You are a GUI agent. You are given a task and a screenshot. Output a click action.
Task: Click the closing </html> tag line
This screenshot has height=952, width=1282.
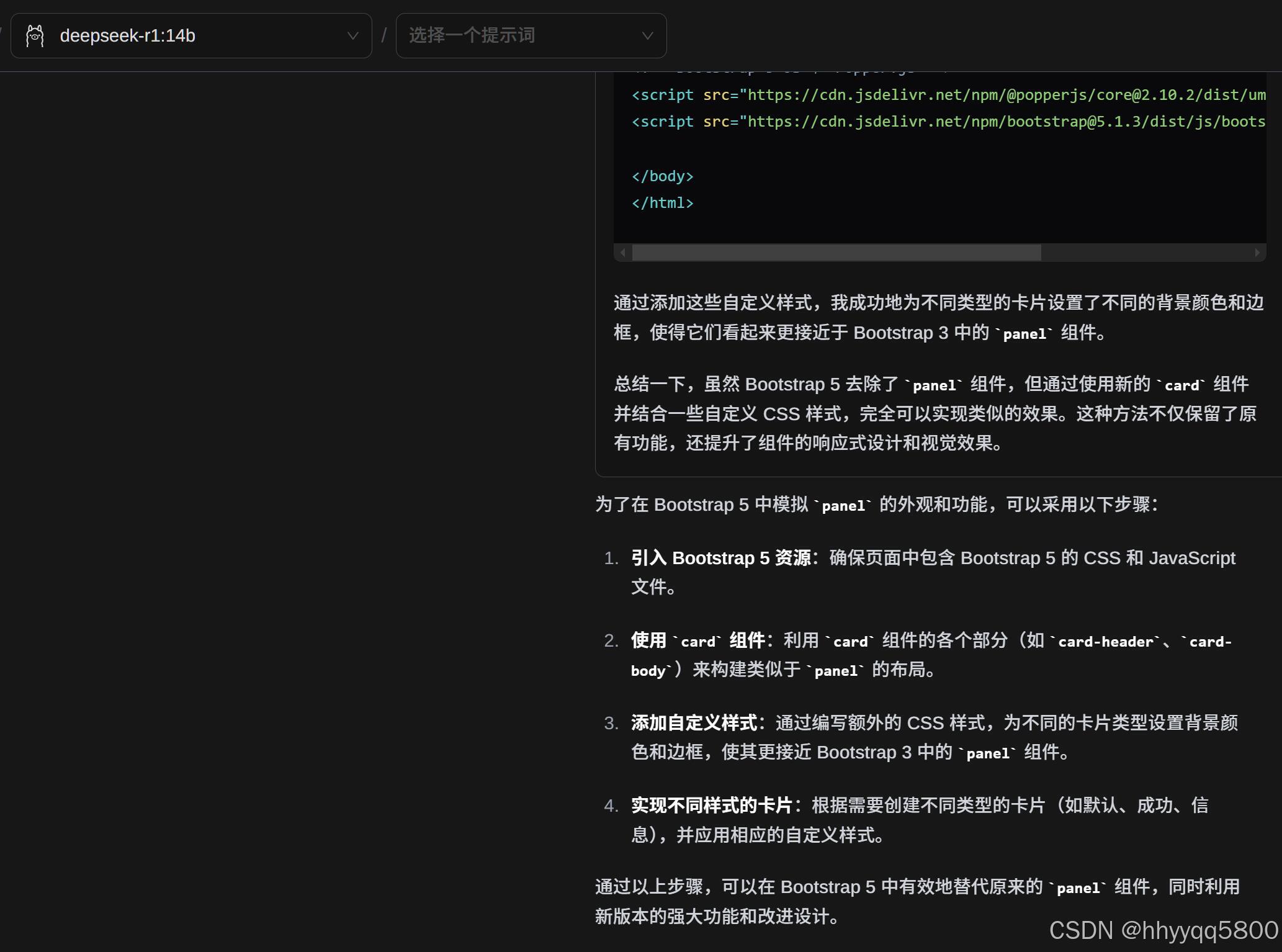[662, 203]
